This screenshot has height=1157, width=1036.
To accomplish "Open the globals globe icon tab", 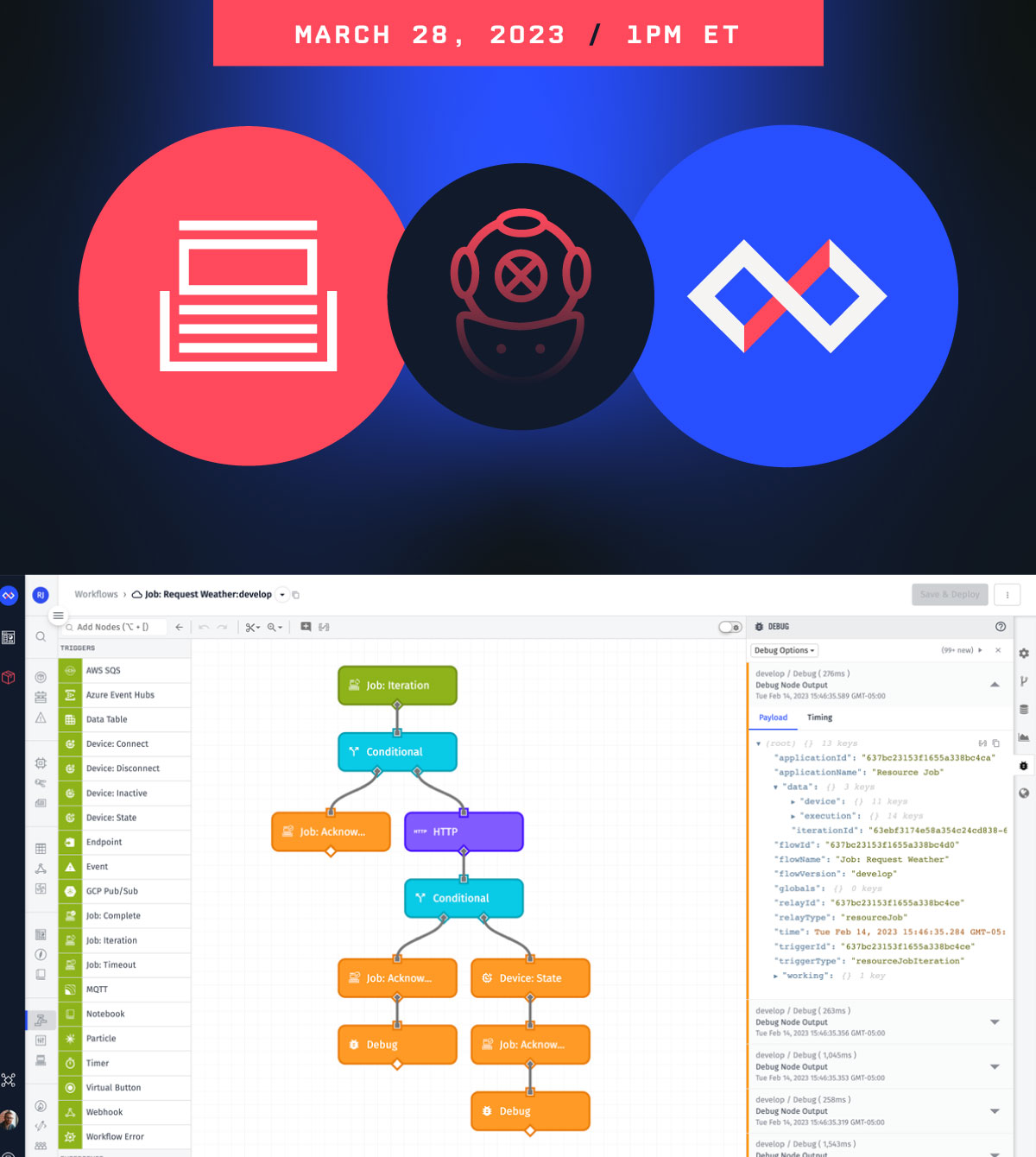I will (x=1024, y=793).
